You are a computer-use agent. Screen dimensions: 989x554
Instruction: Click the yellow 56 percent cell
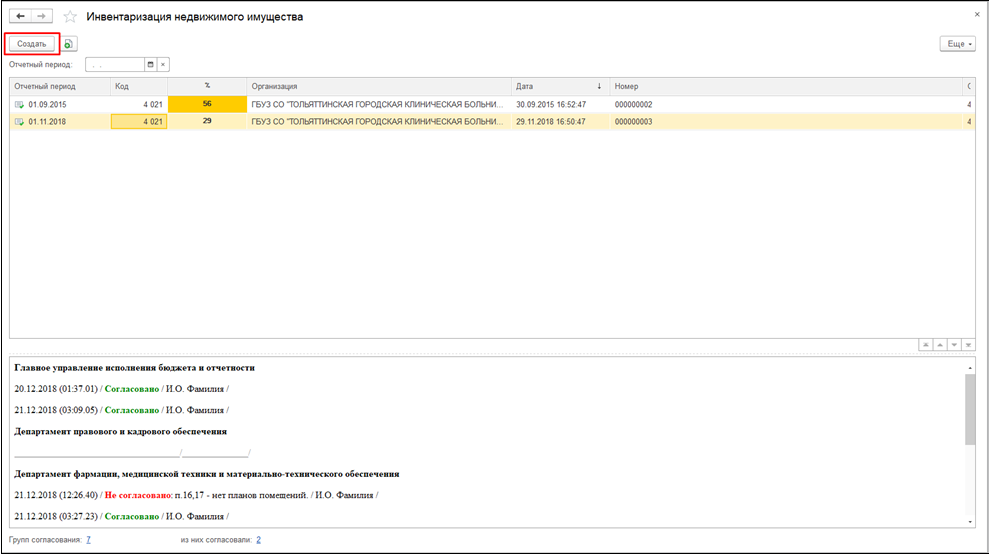coord(207,104)
